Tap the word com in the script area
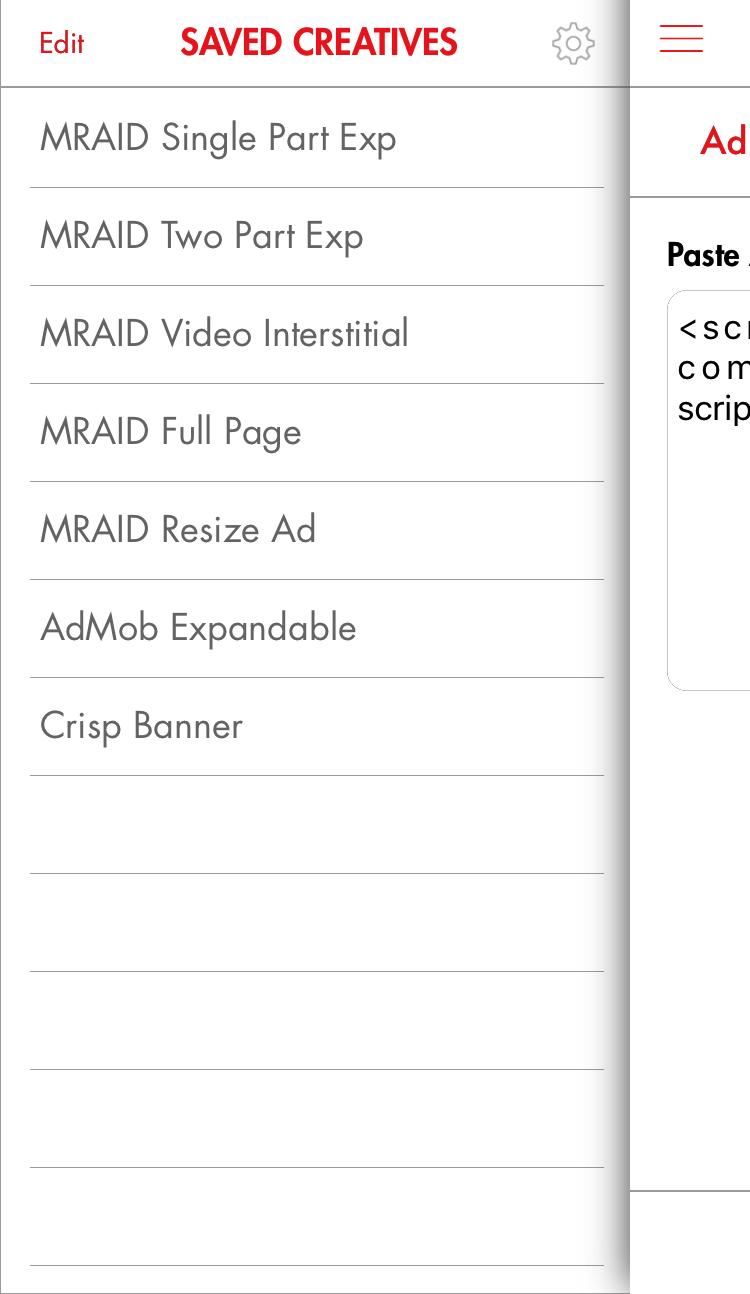The image size is (750, 1294). (x=712, y=368)
